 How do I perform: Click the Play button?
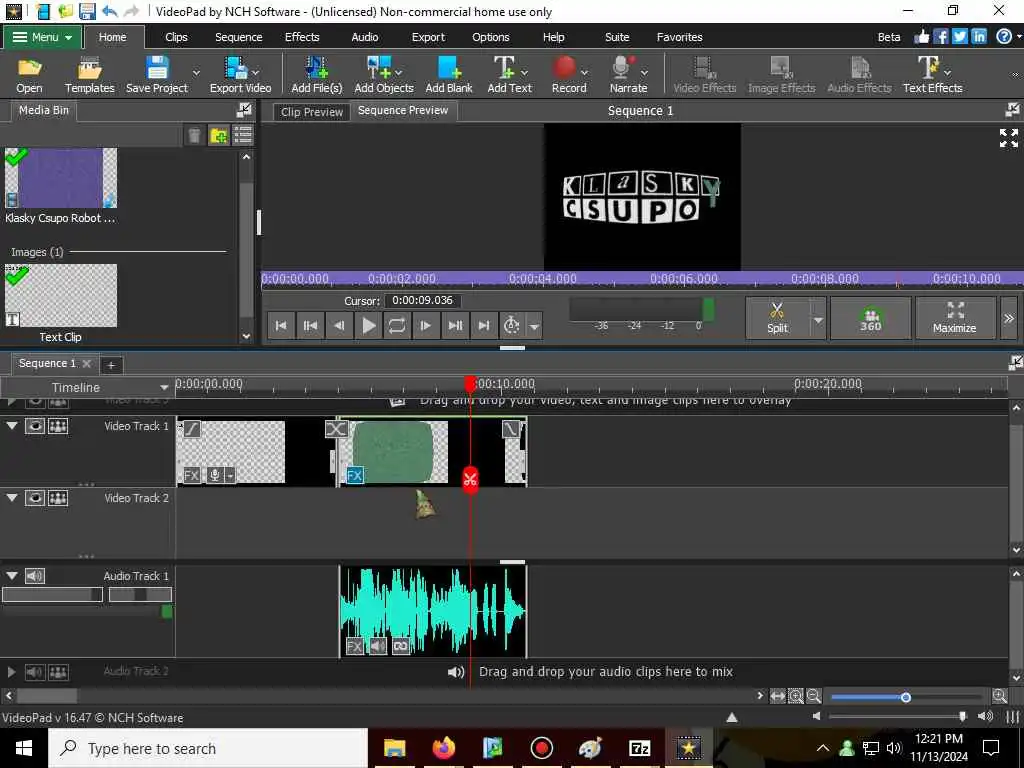368,325
